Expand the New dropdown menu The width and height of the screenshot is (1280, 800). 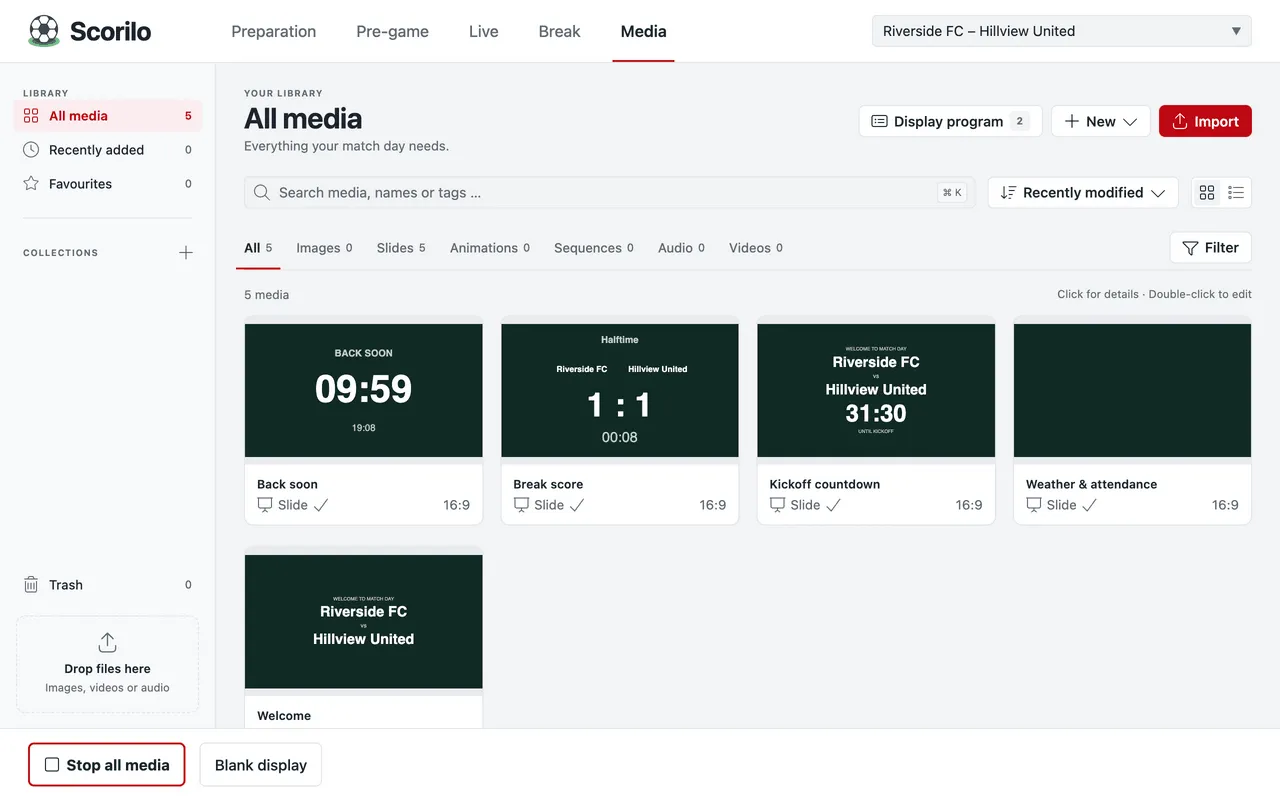(1101, 121)
